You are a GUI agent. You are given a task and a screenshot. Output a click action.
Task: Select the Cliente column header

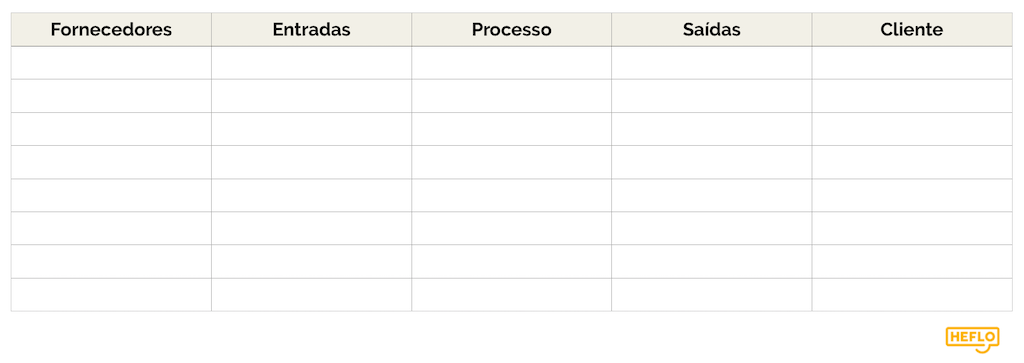coord(912,30)
